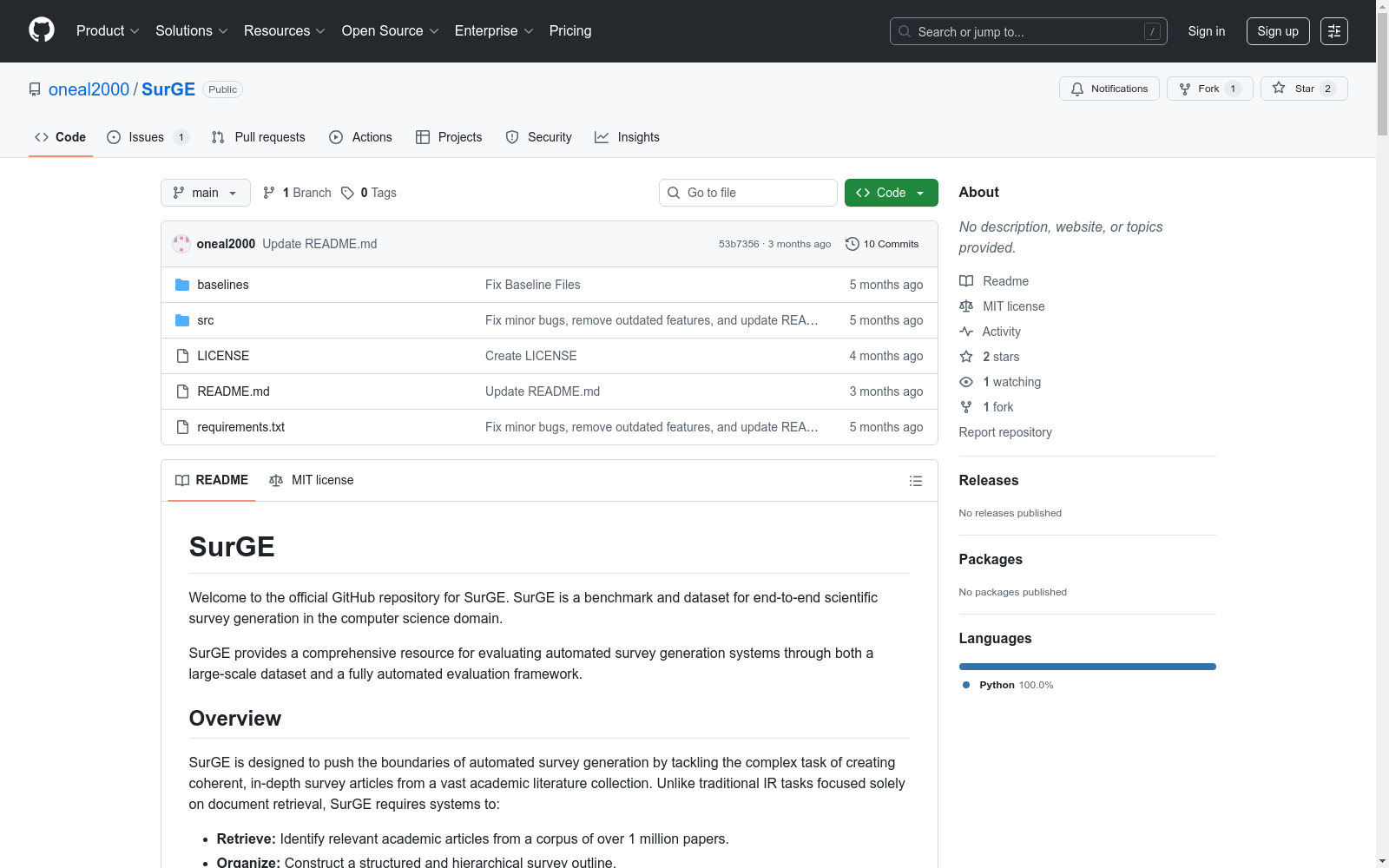Open the Fix Baseline Files commit message
The height and width of the screenshot is (868, 1389).
pyautogui.click(x=533, y=285)
